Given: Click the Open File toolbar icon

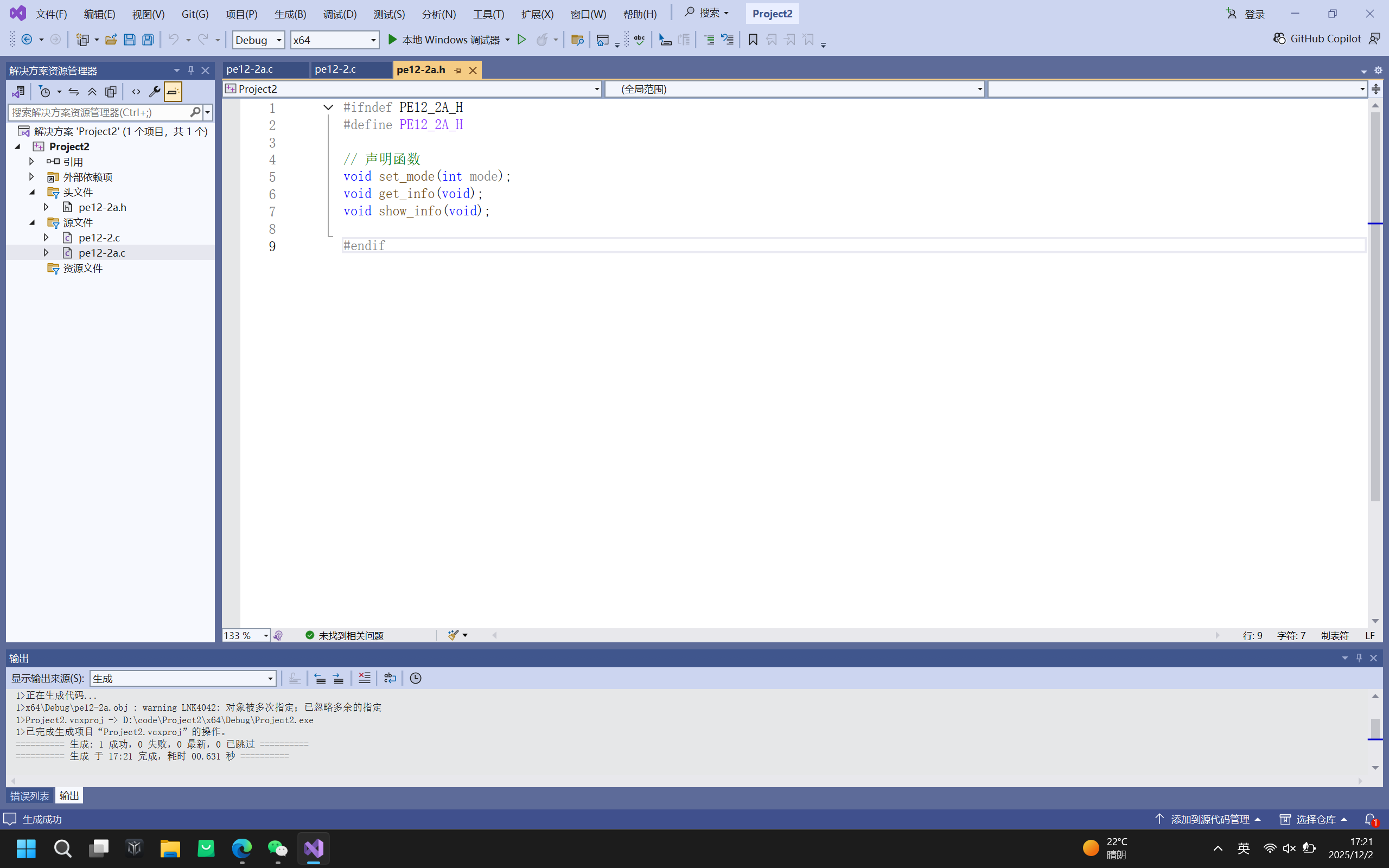Looking at the screenshot, I should pyautogui.click(x=111, y=40).
